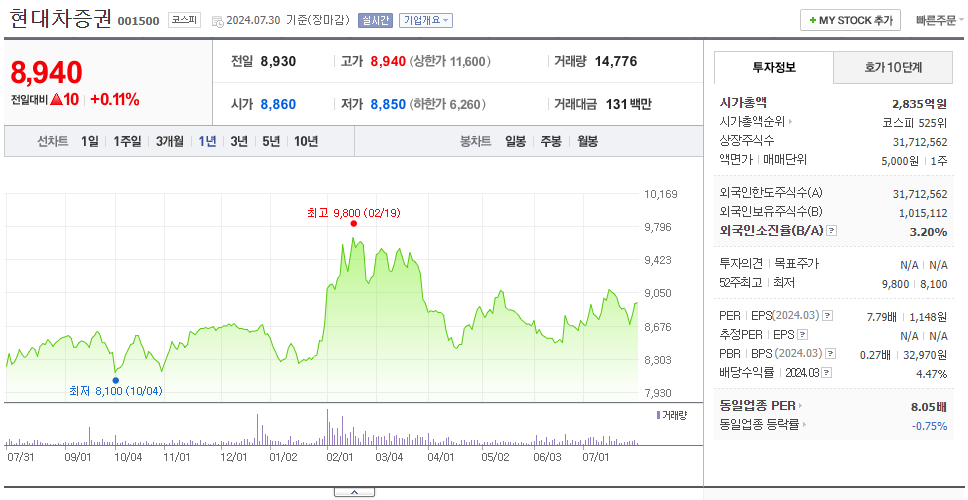Image resolution: width=968 pixels, height=500 pixels.
Task: Click the 최저 8,100 (10/04) chart label
Action: (x=115, y=391)
